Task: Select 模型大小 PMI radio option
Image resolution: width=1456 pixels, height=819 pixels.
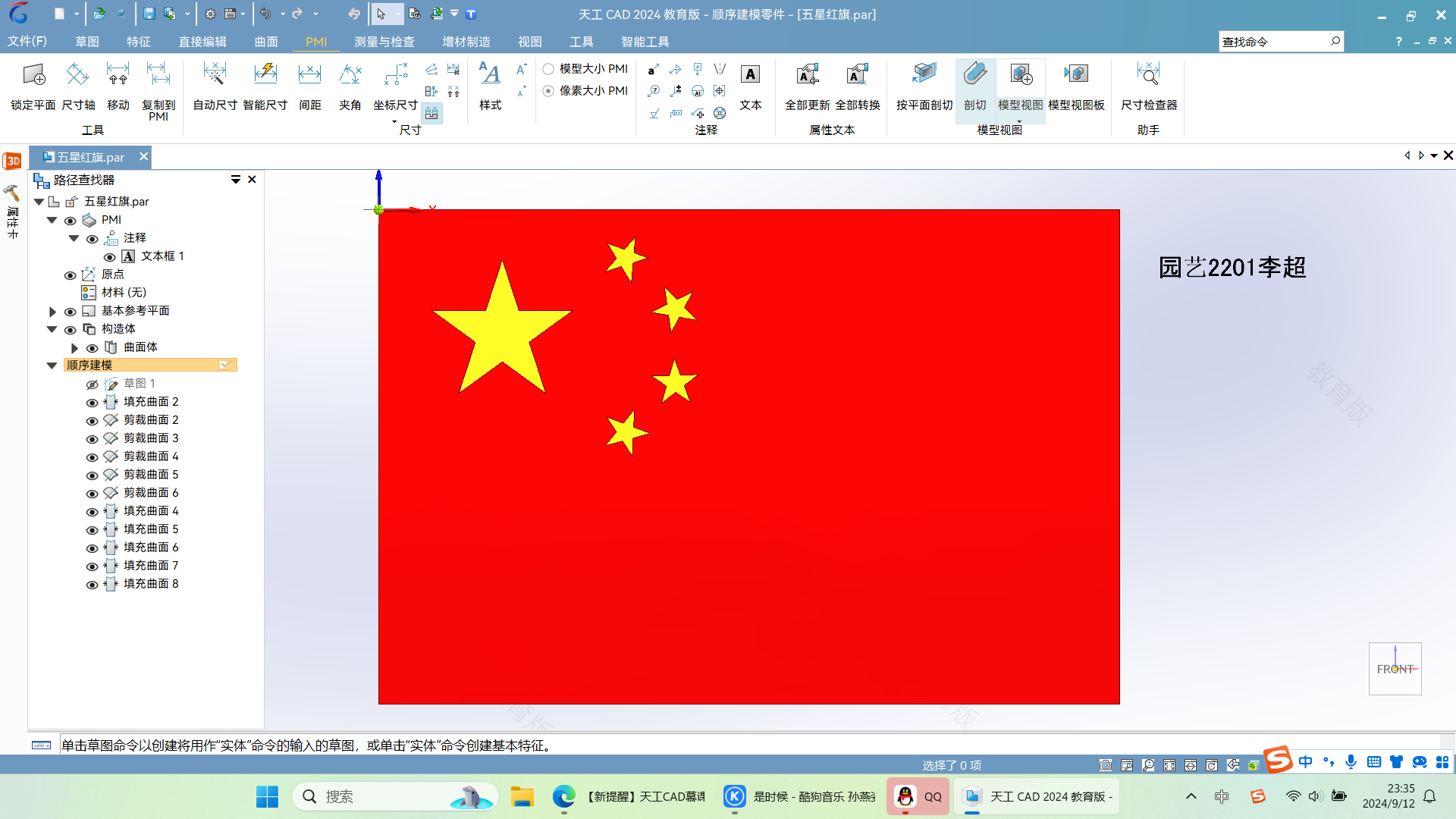Action: (x=548, y=69)
